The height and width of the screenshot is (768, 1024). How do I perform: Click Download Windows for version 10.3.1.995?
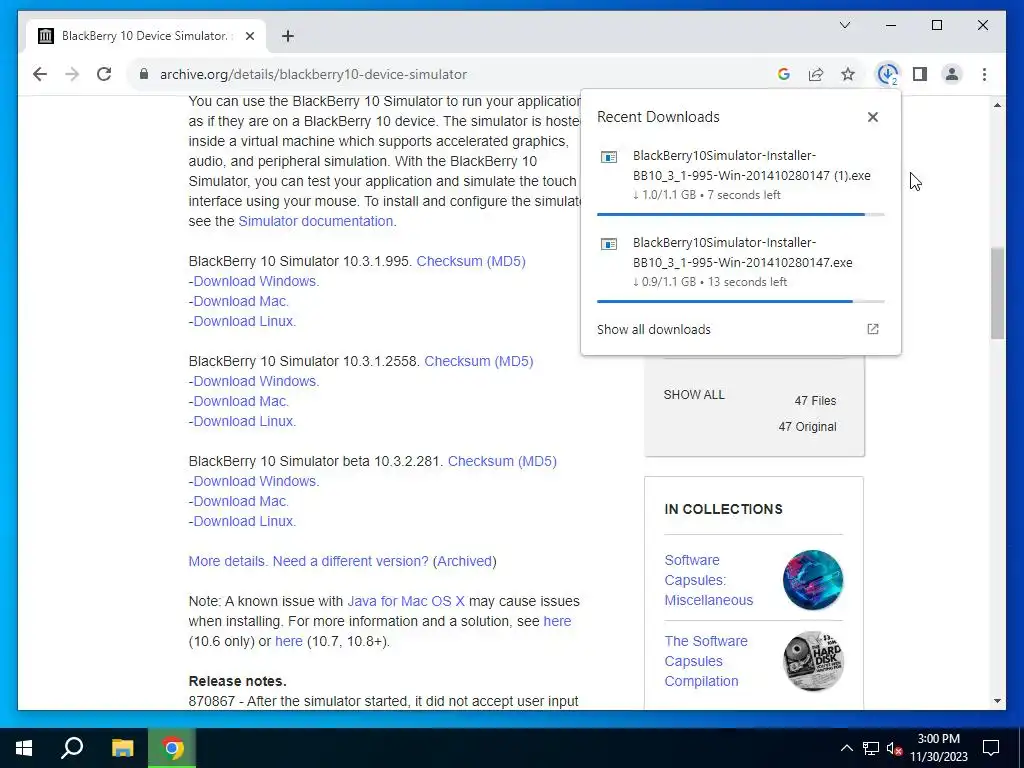(255, 281)
